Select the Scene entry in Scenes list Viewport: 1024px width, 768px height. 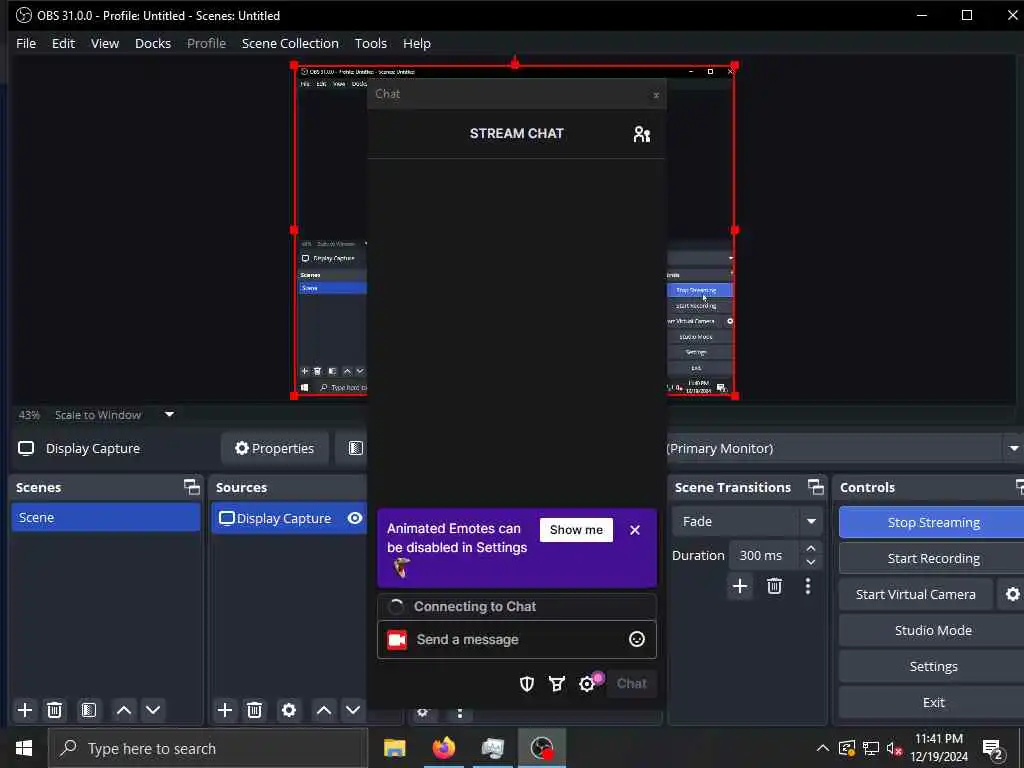tap(106, 517)
